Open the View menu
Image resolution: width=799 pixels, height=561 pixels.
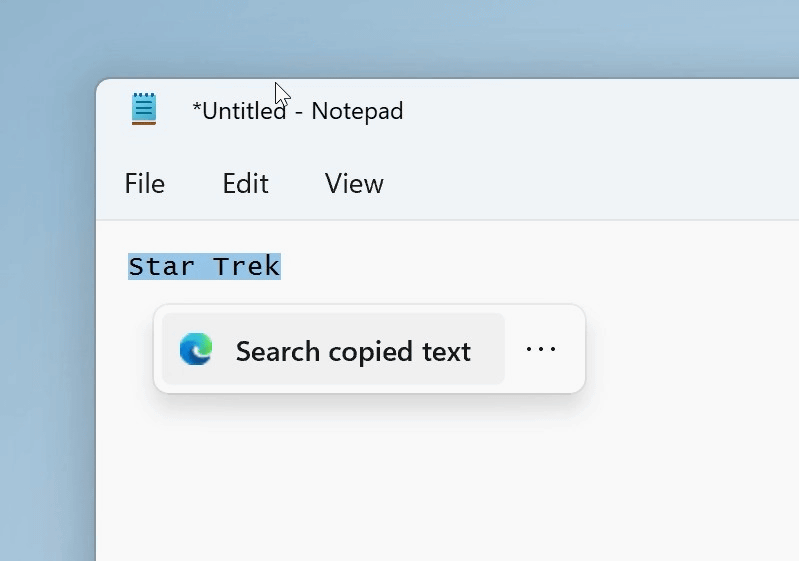point(354,184)
